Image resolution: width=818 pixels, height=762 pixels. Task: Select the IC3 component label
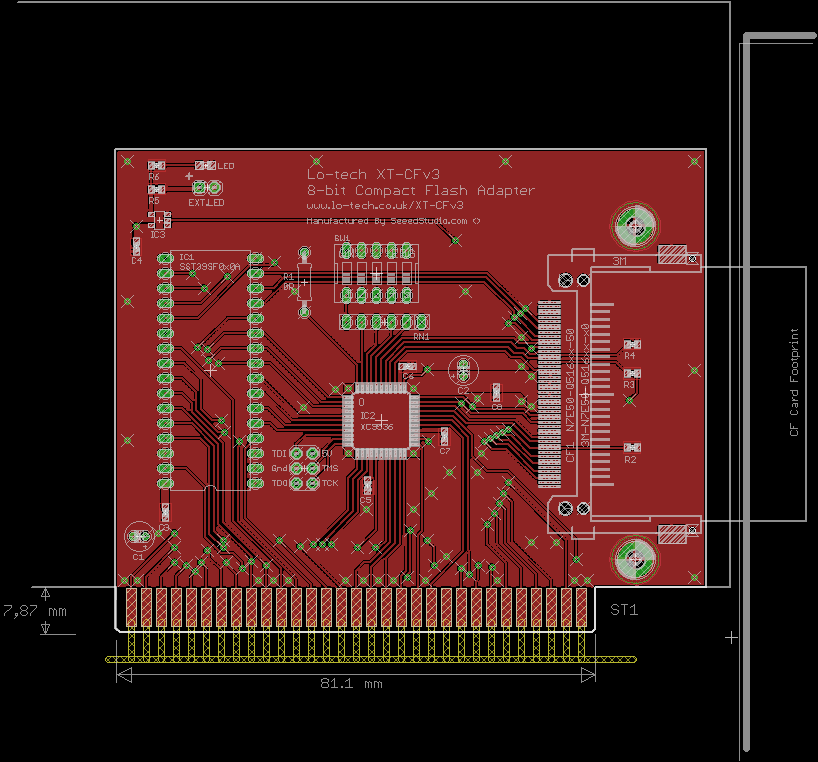(158, 235)
